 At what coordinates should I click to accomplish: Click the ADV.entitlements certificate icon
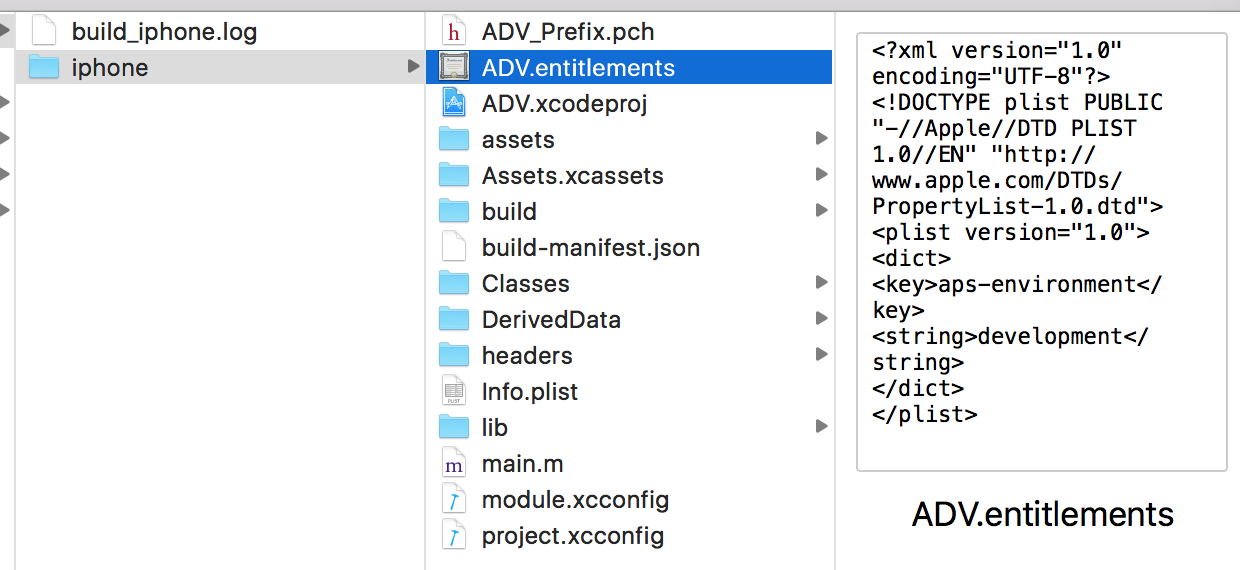coord(454,68)
